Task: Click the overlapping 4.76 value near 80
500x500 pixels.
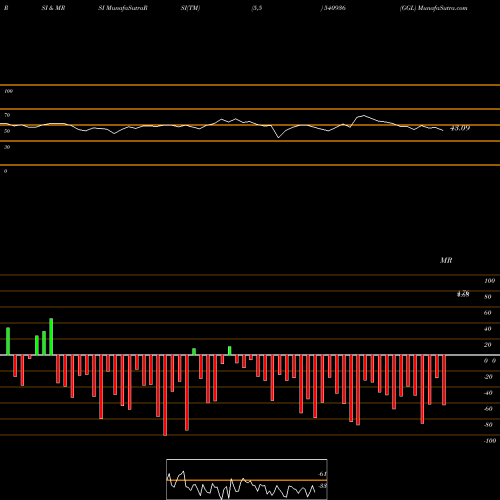Action: (463, 294)
